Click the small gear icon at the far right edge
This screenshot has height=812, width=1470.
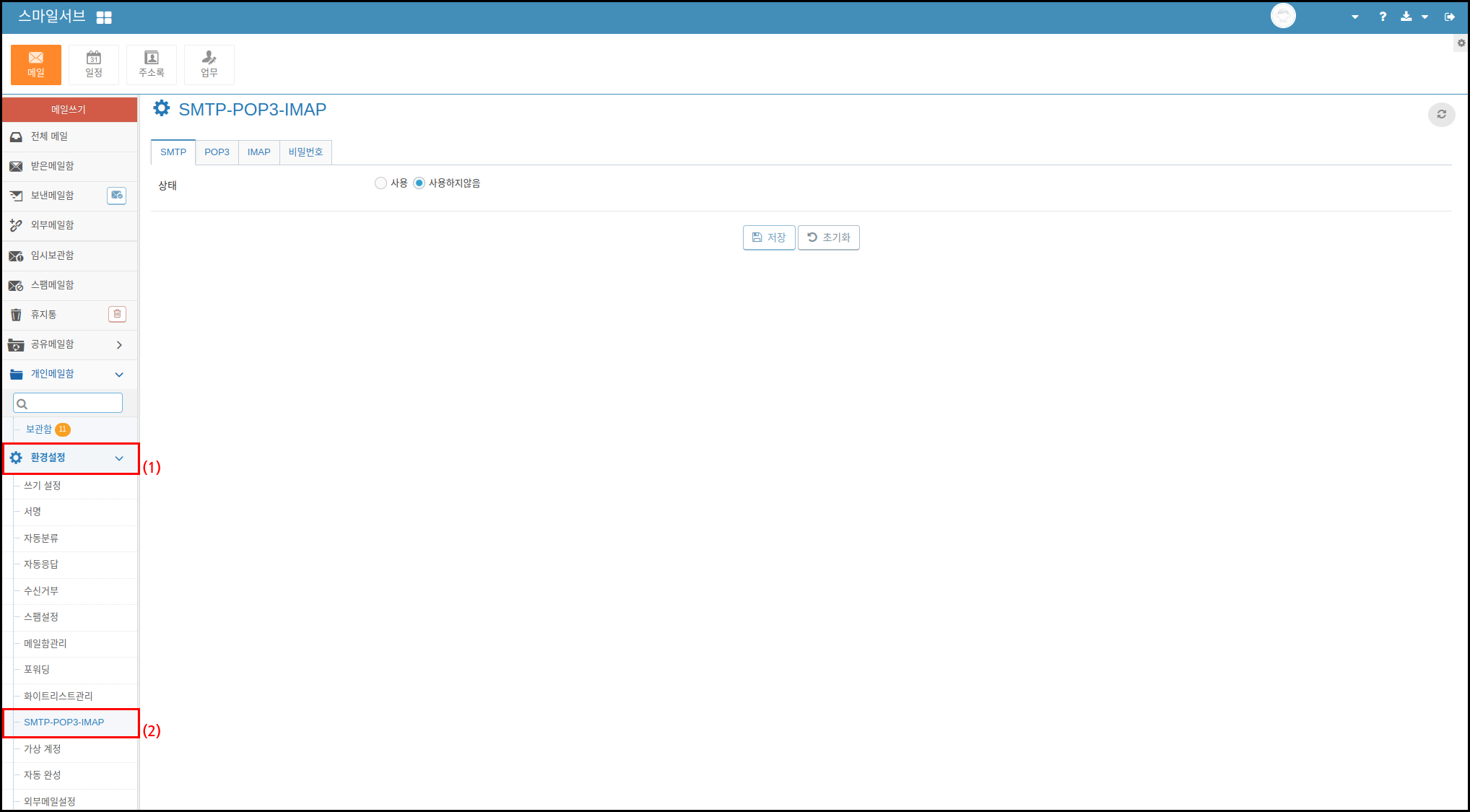tap(1461, 43)
